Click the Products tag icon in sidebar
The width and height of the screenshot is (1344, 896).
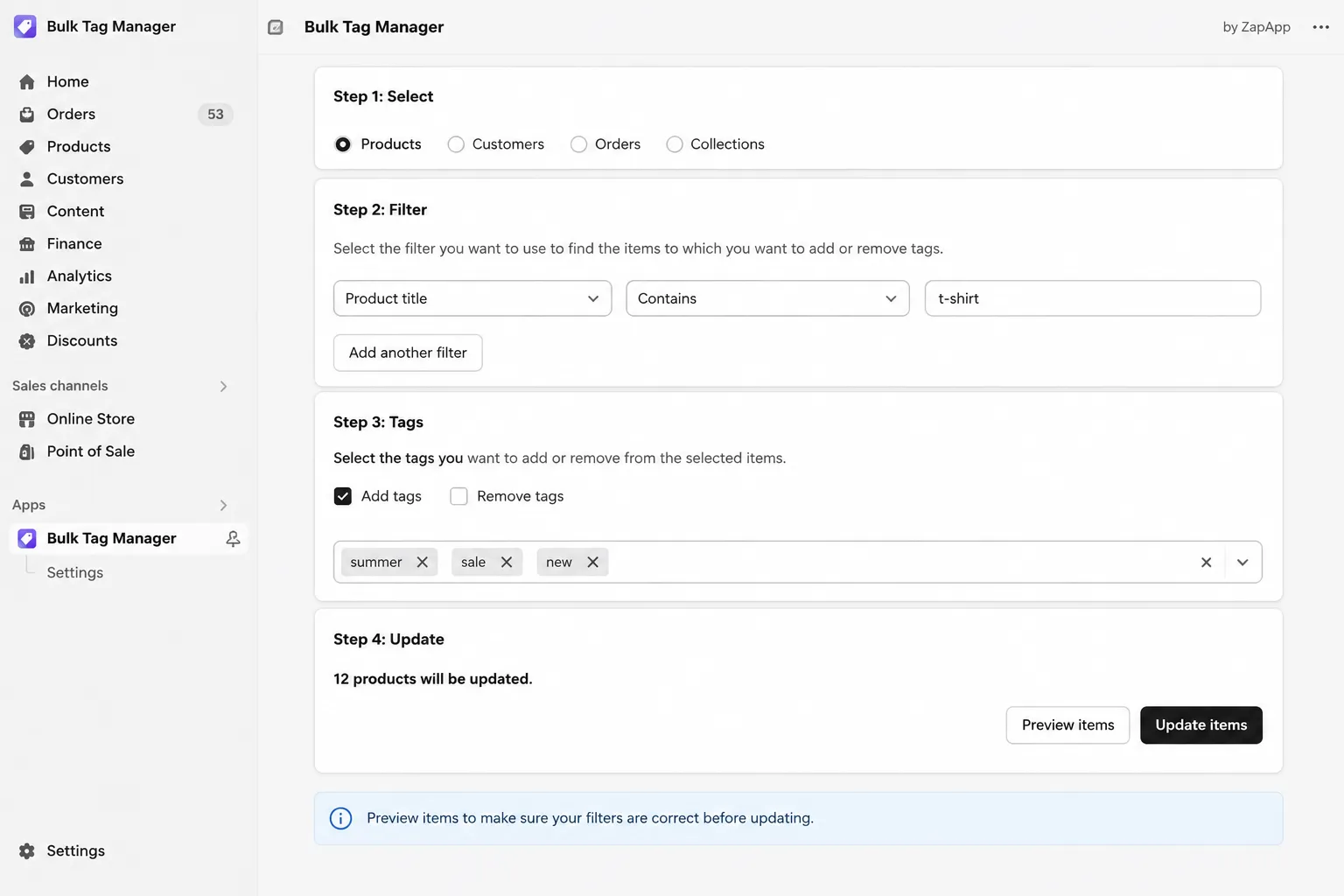(x=27, y=147)
